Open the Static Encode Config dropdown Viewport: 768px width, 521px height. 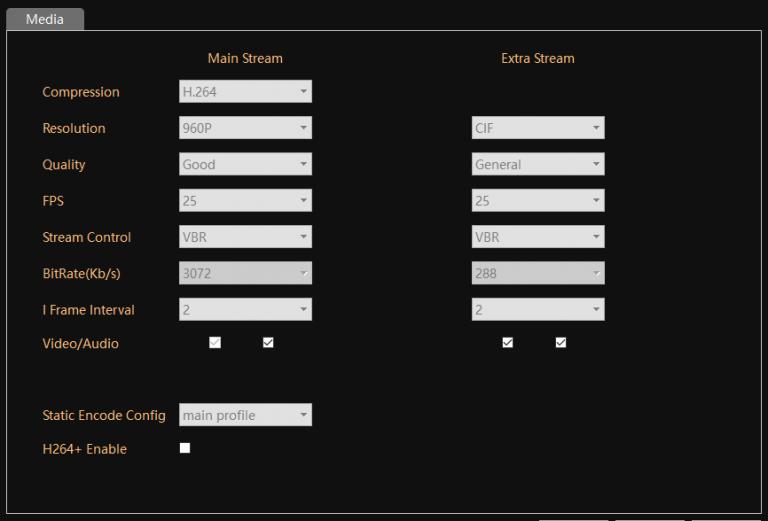pos(245,415)
